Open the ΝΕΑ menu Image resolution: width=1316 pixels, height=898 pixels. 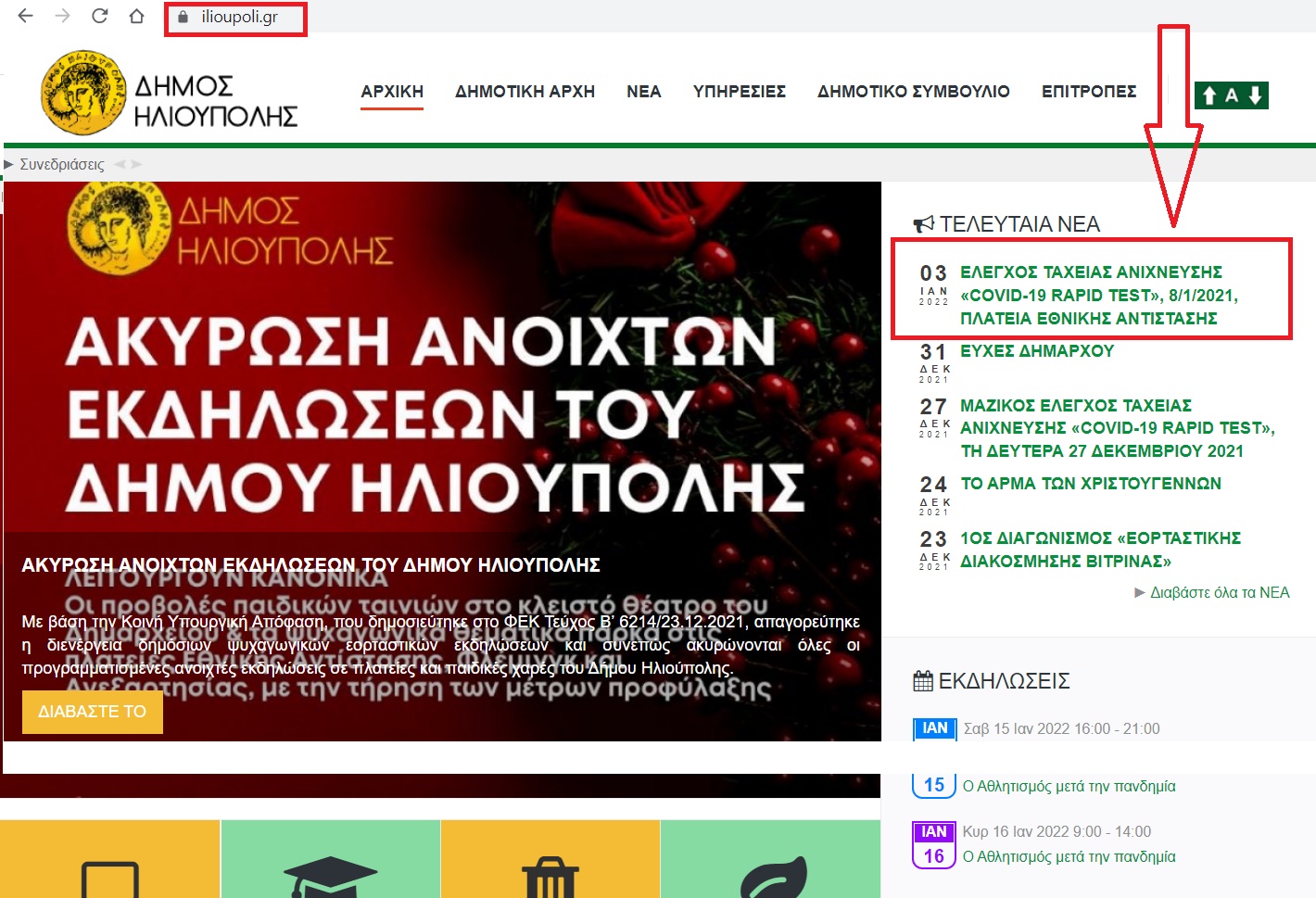(x=644, y=92)
